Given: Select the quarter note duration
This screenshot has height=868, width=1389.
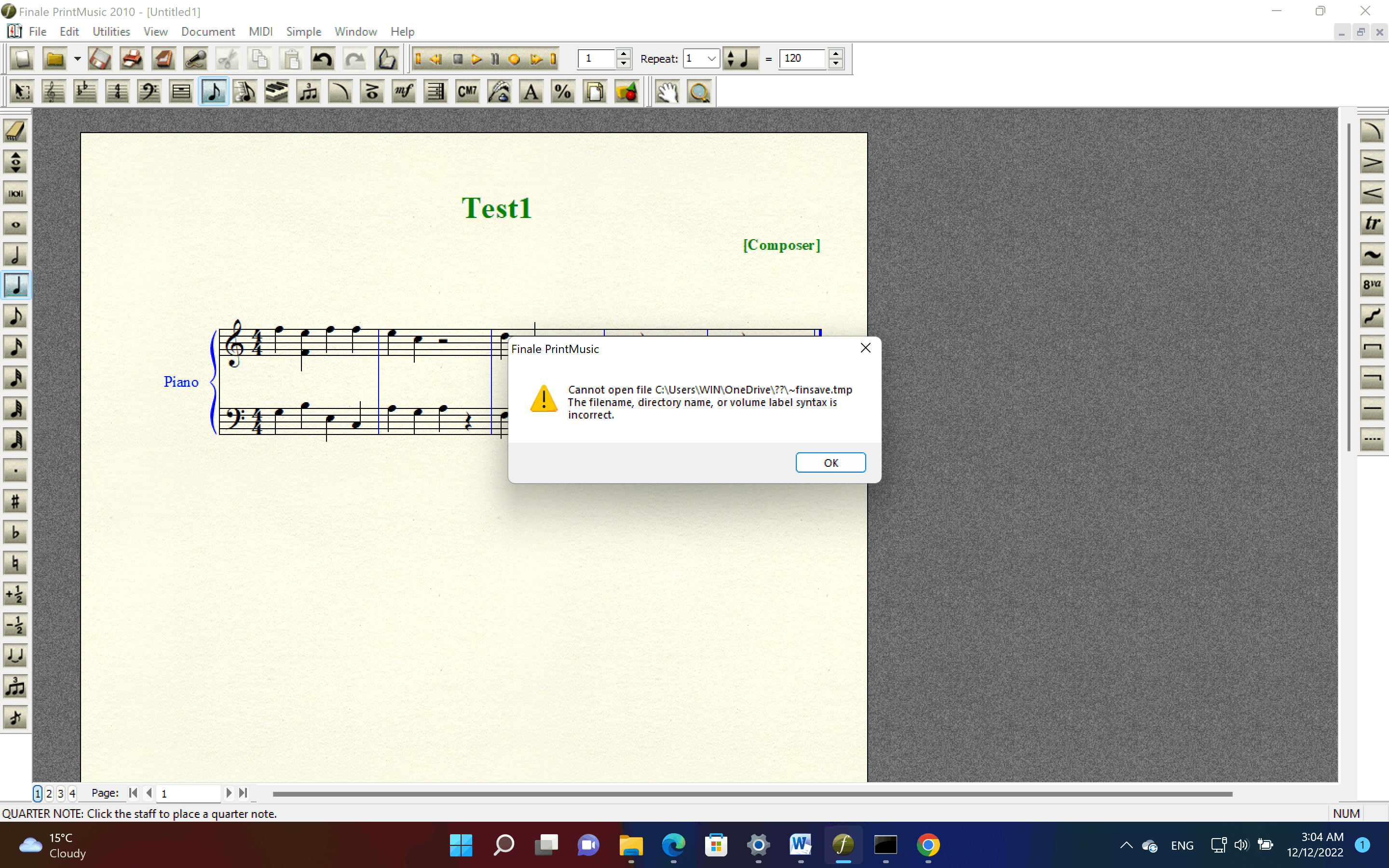Looking at the screenshot, I should (15, 285).
